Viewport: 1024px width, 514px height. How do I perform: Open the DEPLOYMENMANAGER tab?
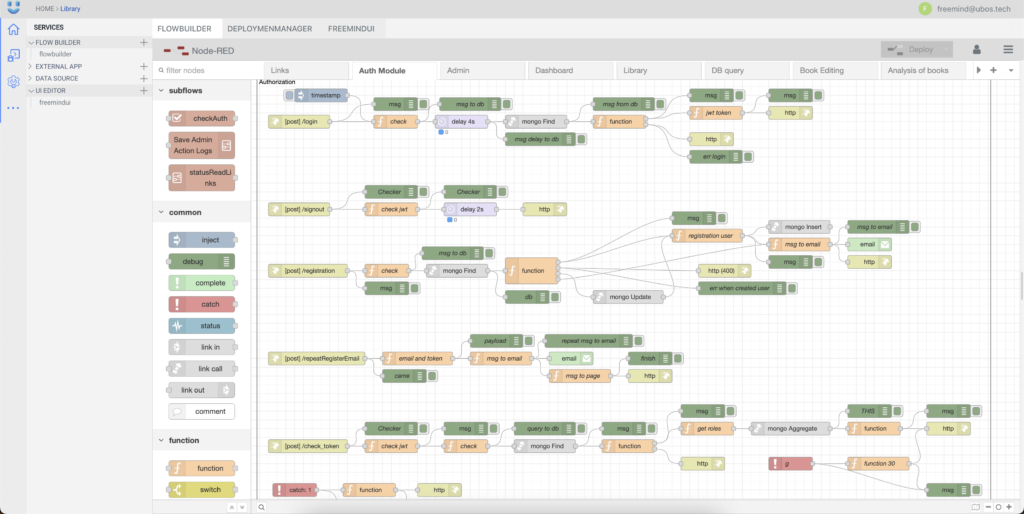coord(270,29)
